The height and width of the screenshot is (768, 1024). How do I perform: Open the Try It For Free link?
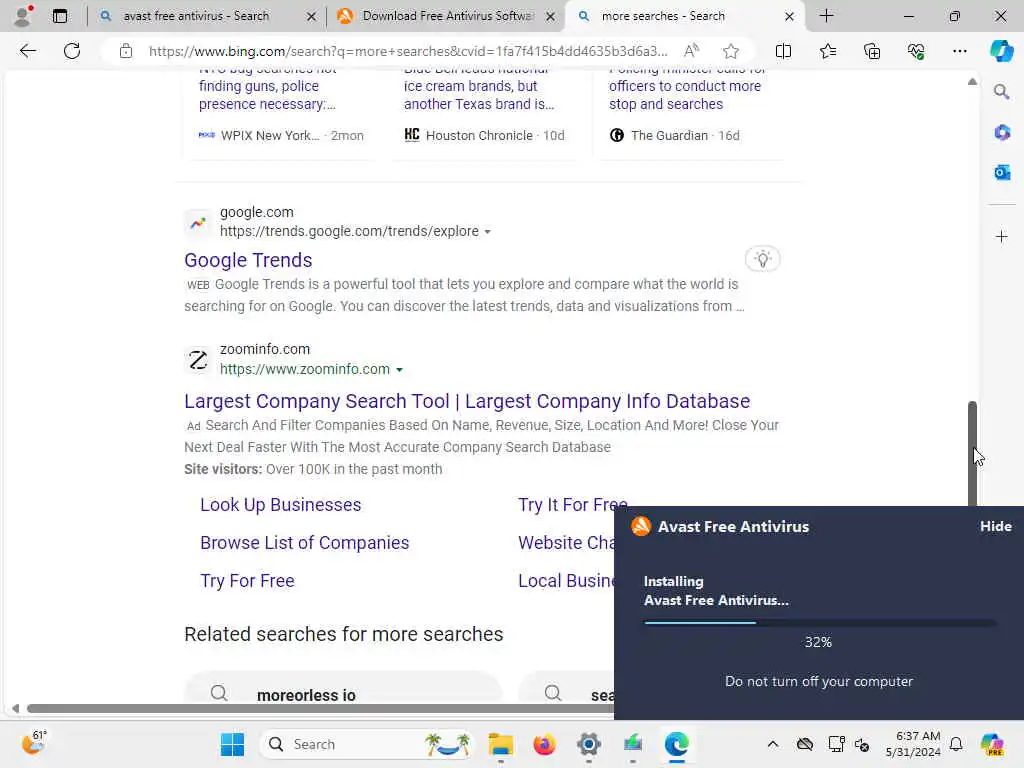572,505
